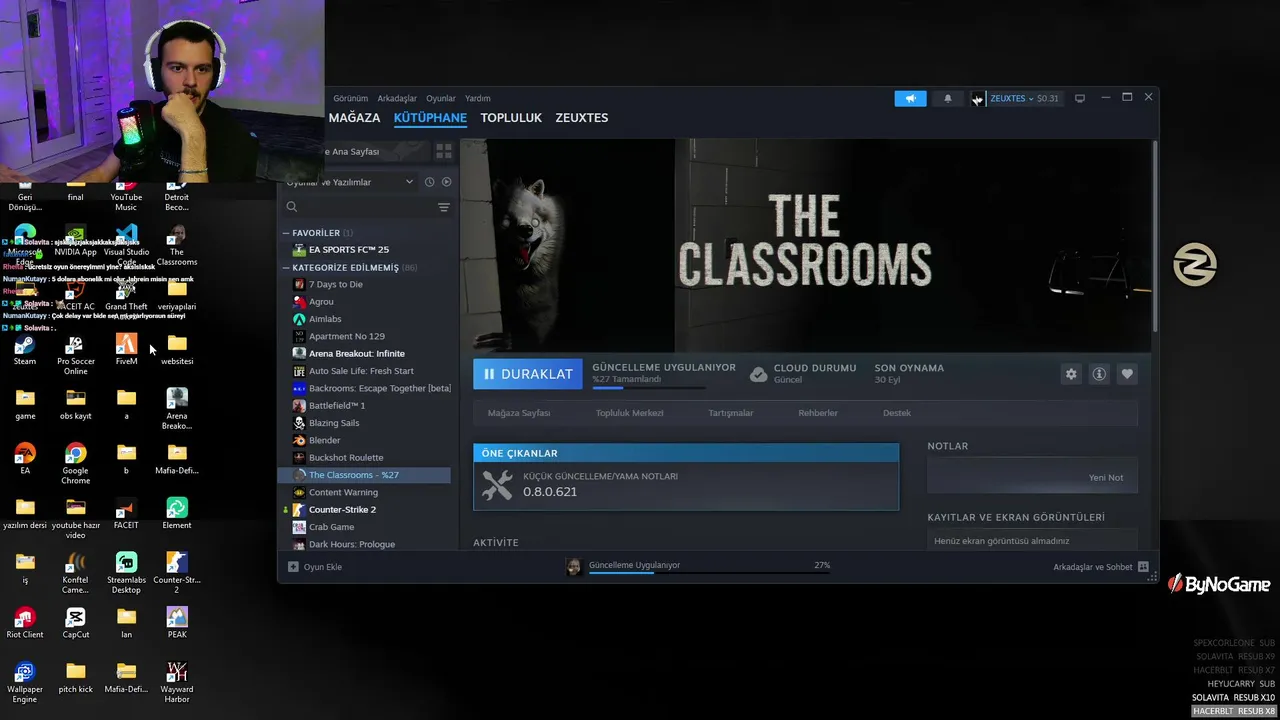Open Steam desktop shortcut
The image size is (1280, 720).
pos(25,351)
